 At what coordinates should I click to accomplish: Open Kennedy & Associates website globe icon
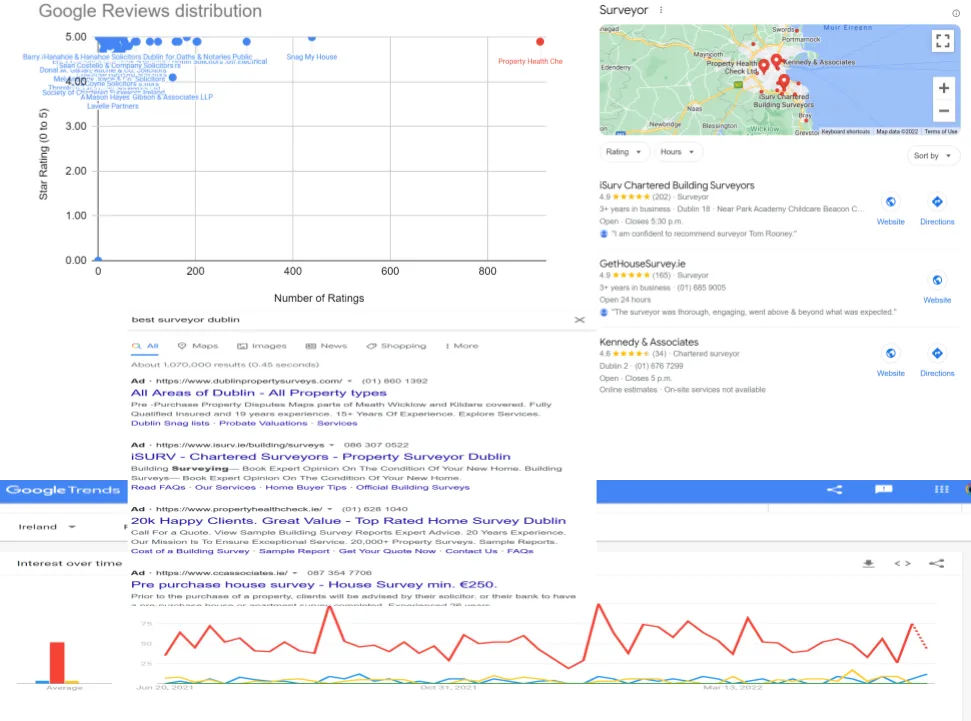pos(890,353)
